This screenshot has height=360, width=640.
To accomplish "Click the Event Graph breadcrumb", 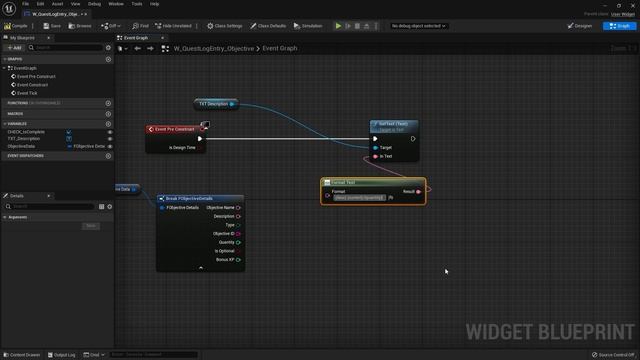I will coord(280,49).
